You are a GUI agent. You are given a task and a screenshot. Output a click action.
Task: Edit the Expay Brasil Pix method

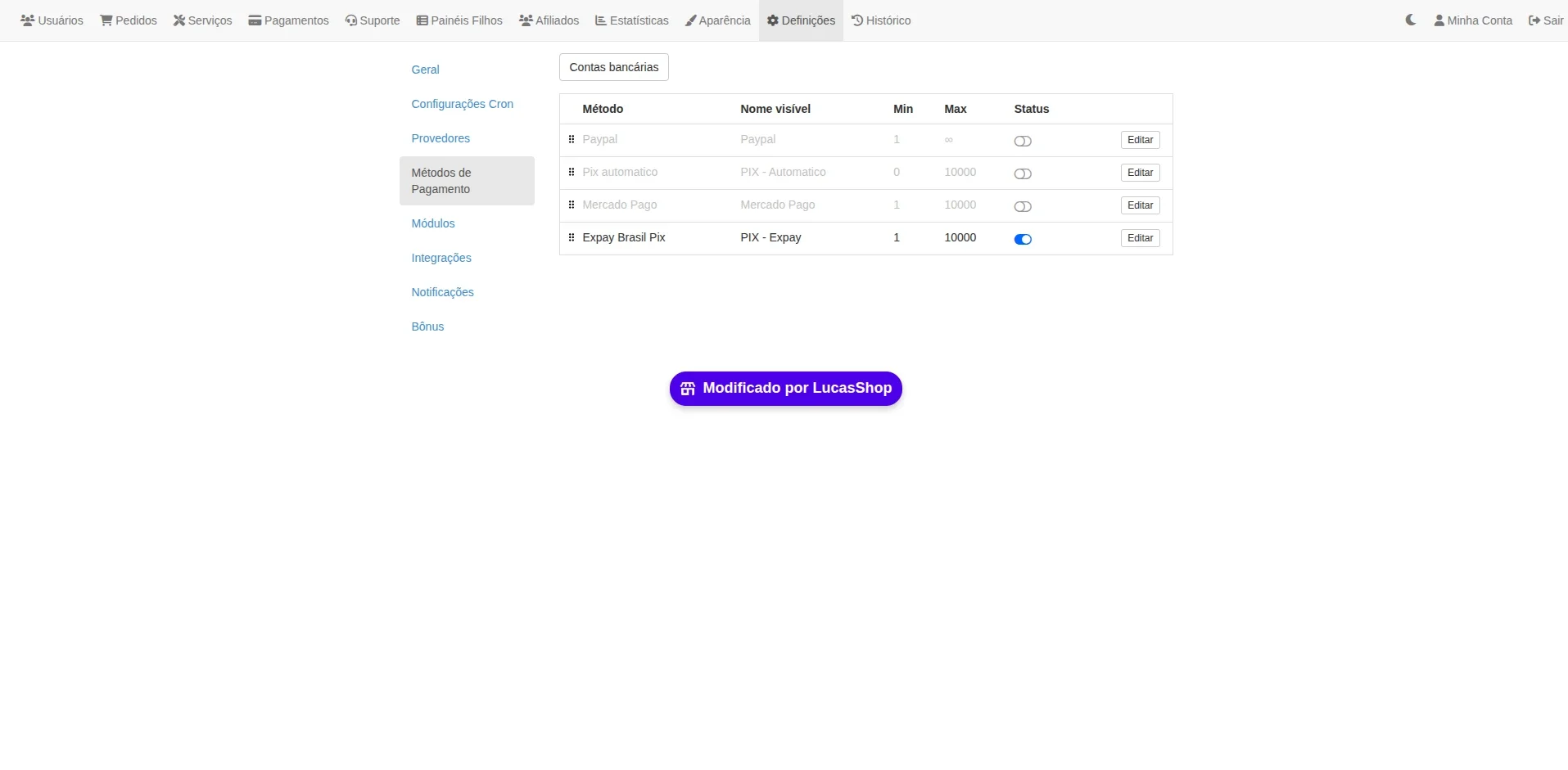pos(1140,238)
